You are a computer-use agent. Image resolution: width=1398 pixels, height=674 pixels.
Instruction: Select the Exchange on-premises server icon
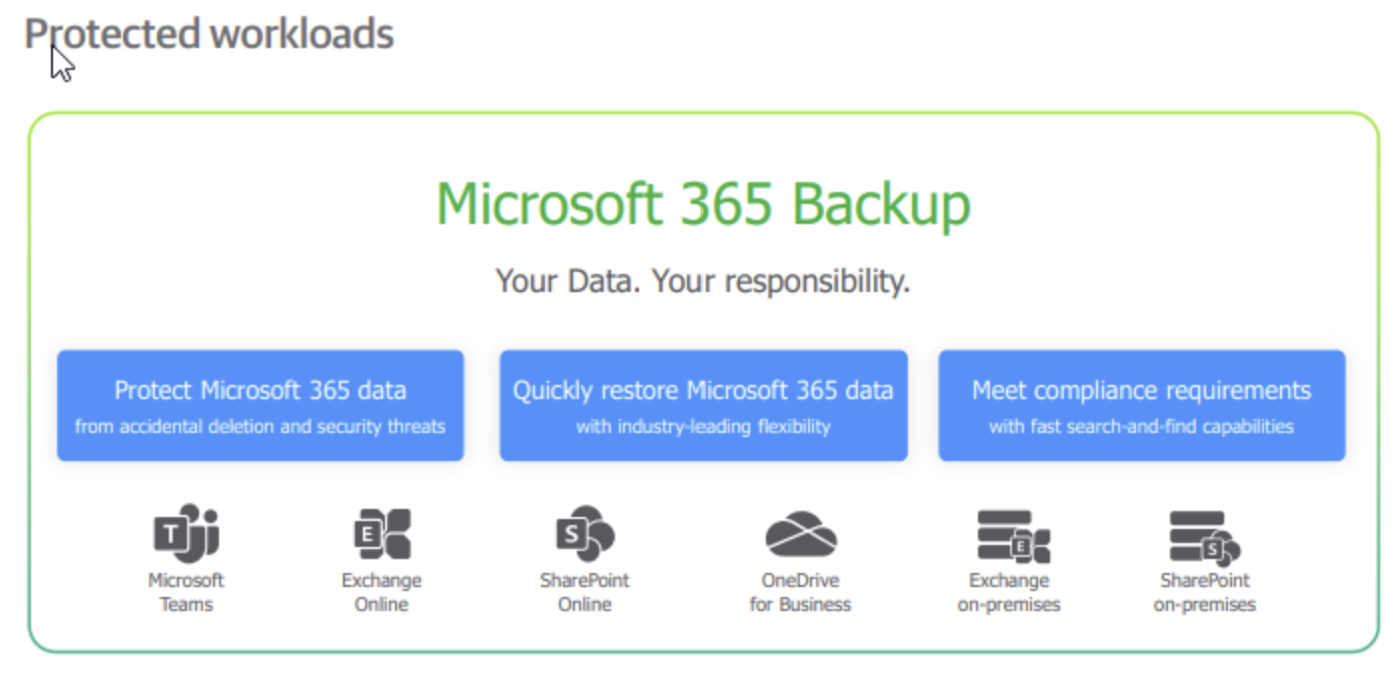(x=1012, y=536)
